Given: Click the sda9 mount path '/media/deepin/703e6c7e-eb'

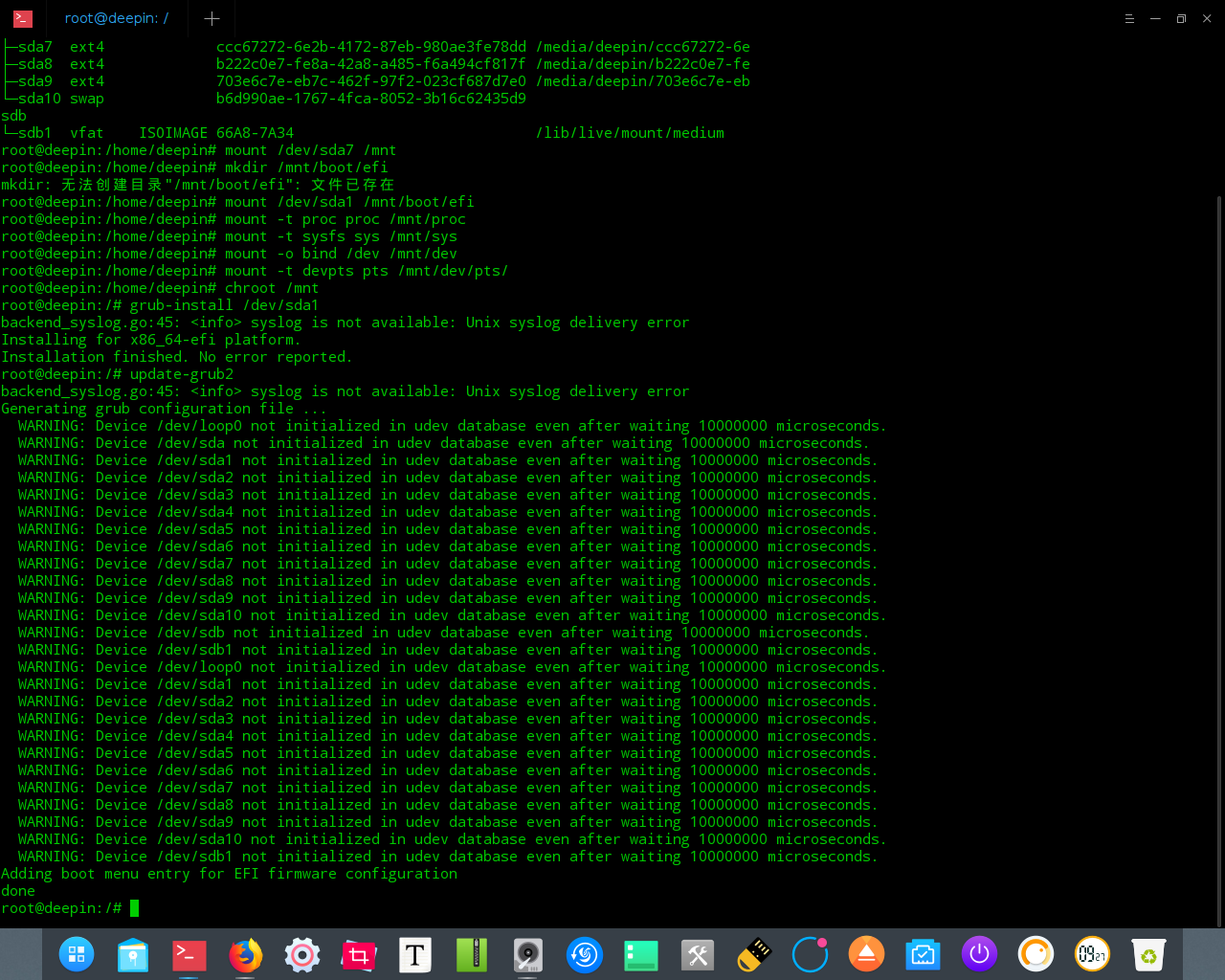Looking at the screenshot, I should pos(643,81).
